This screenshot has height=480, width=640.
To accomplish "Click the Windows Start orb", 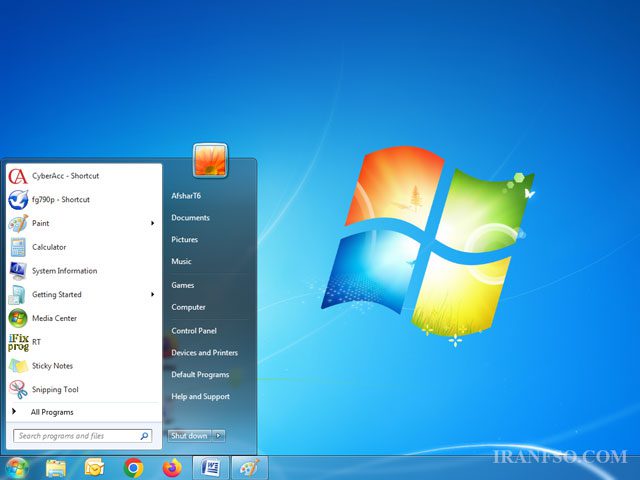I will pos(17,468).
